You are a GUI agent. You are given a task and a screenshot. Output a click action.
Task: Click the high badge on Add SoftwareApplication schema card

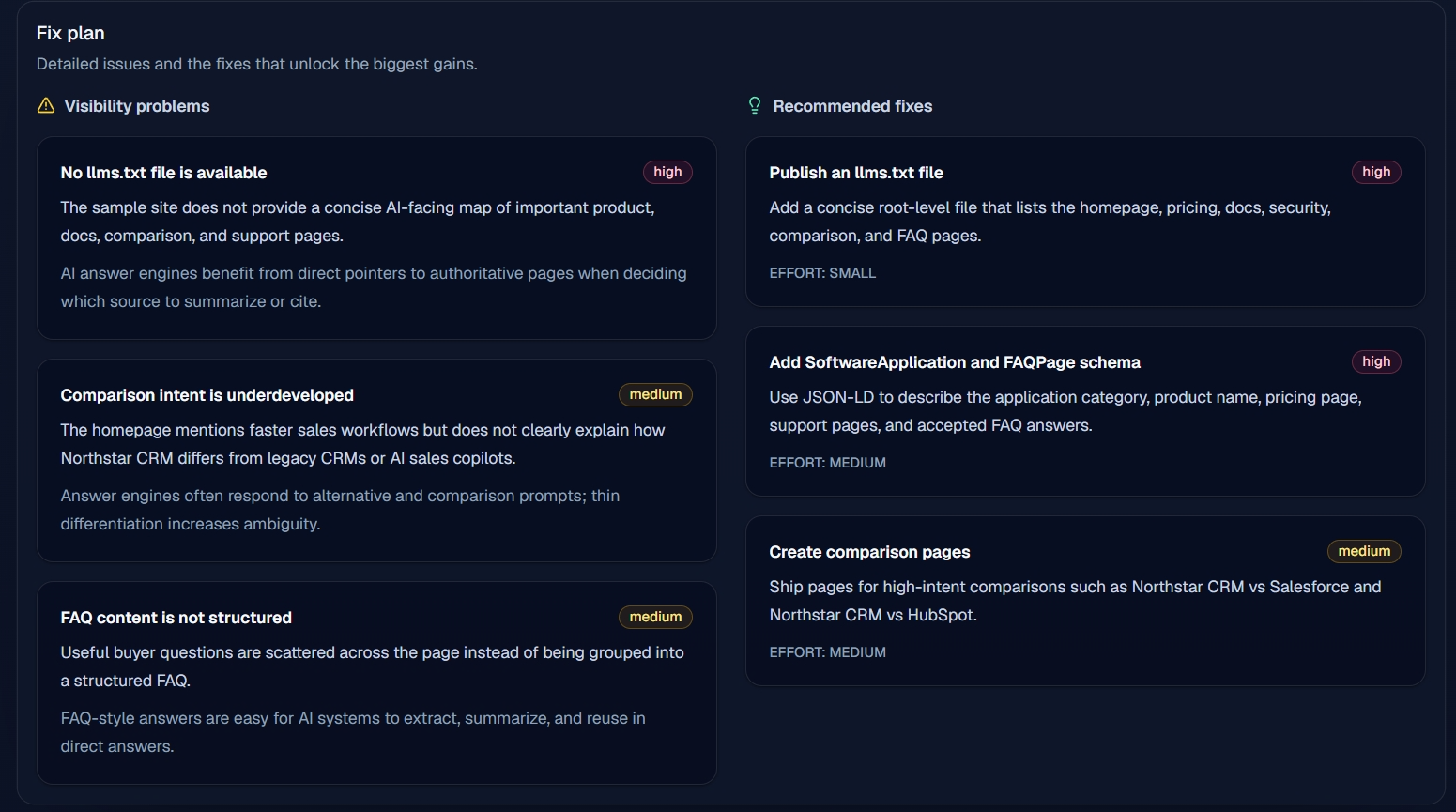click(1376, 361)
